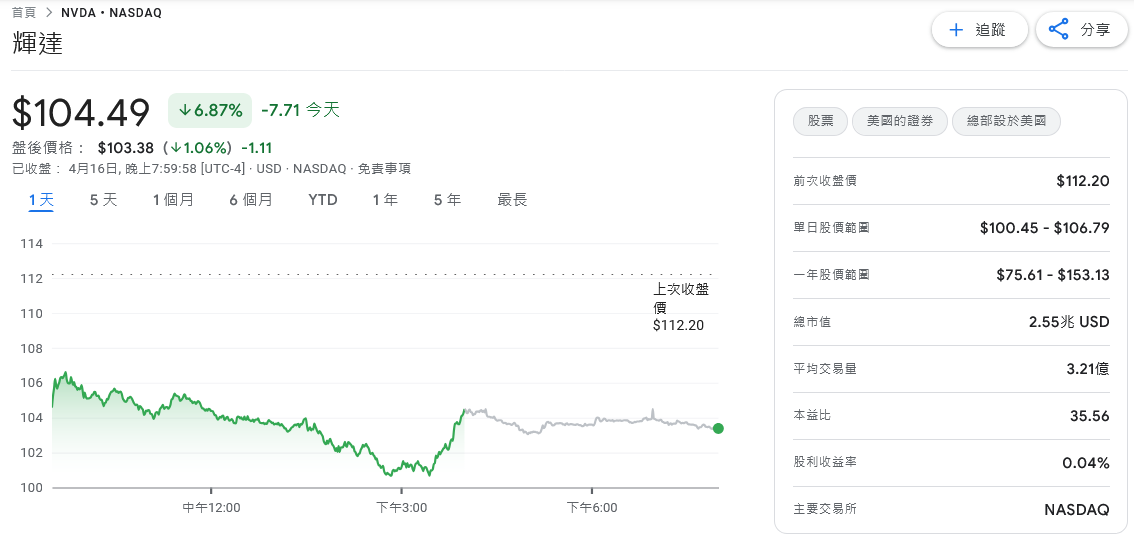Select the 1 年 chart range tab

(x=385, y=200)
